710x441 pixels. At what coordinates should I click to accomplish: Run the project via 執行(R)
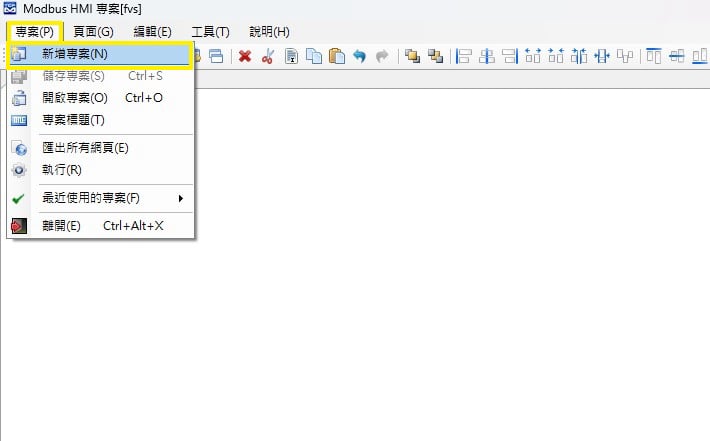click(x=62, y=170)
